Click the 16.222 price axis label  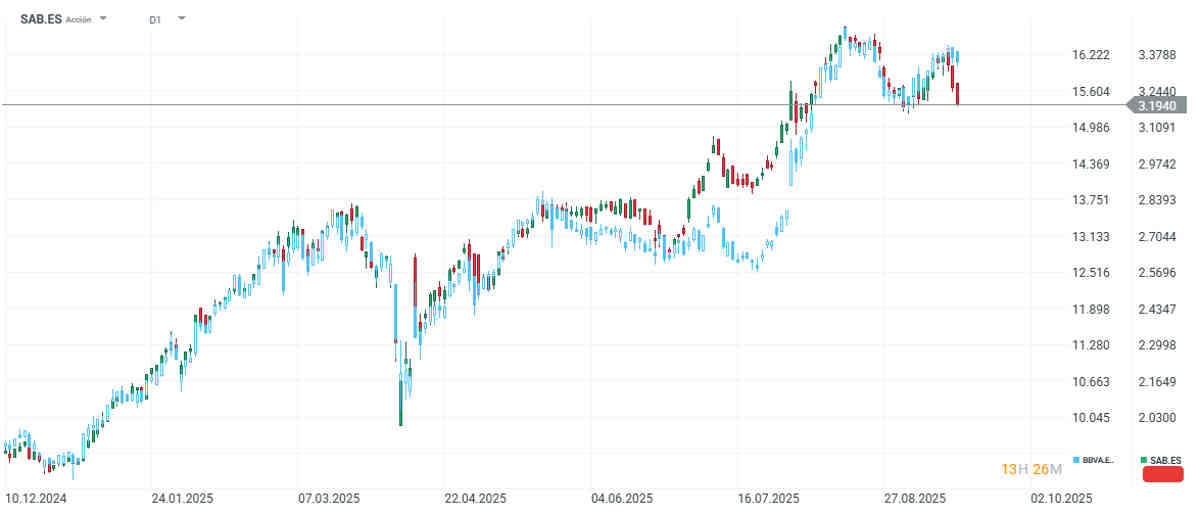pos(1090,55)
